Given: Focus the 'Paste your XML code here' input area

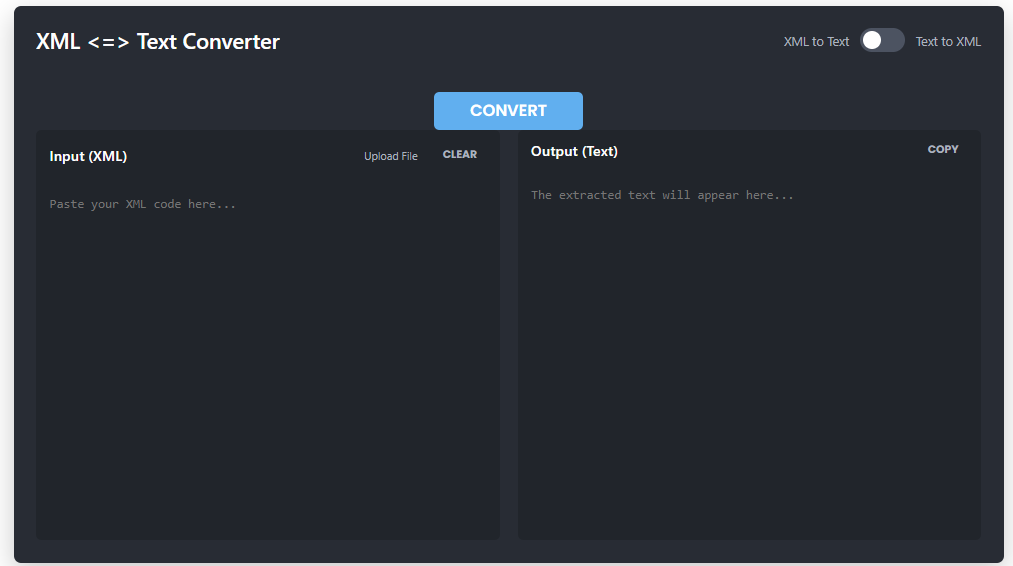Looking at the screenshot, I should 267,359.
